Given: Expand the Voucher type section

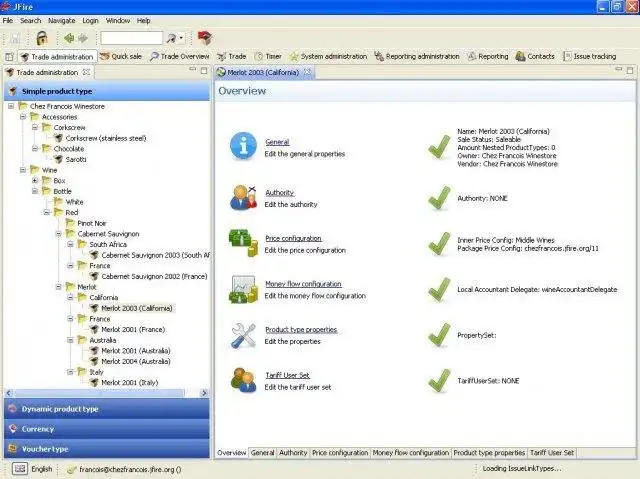Looking at the screenshot, I should (107, 449).
